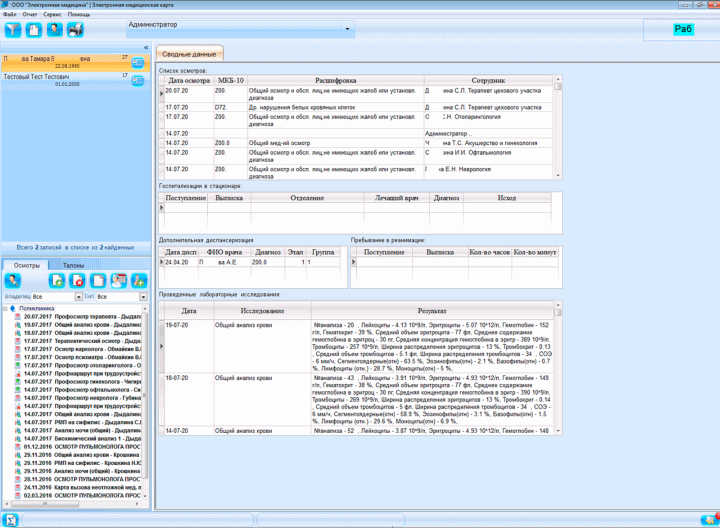Open the Сервис menu
Screen dimensions: 720x528
click(x=52, y=14)
